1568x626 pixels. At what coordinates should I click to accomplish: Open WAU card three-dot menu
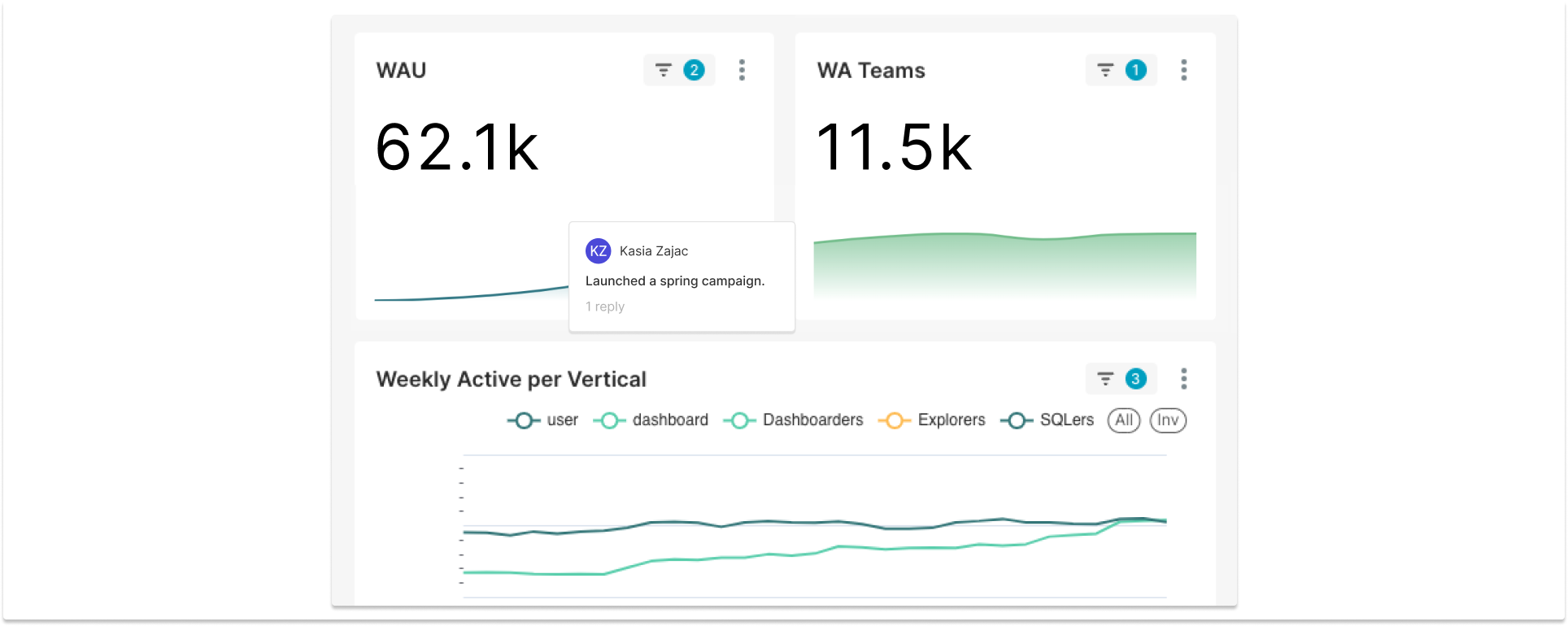click(742, 71)
